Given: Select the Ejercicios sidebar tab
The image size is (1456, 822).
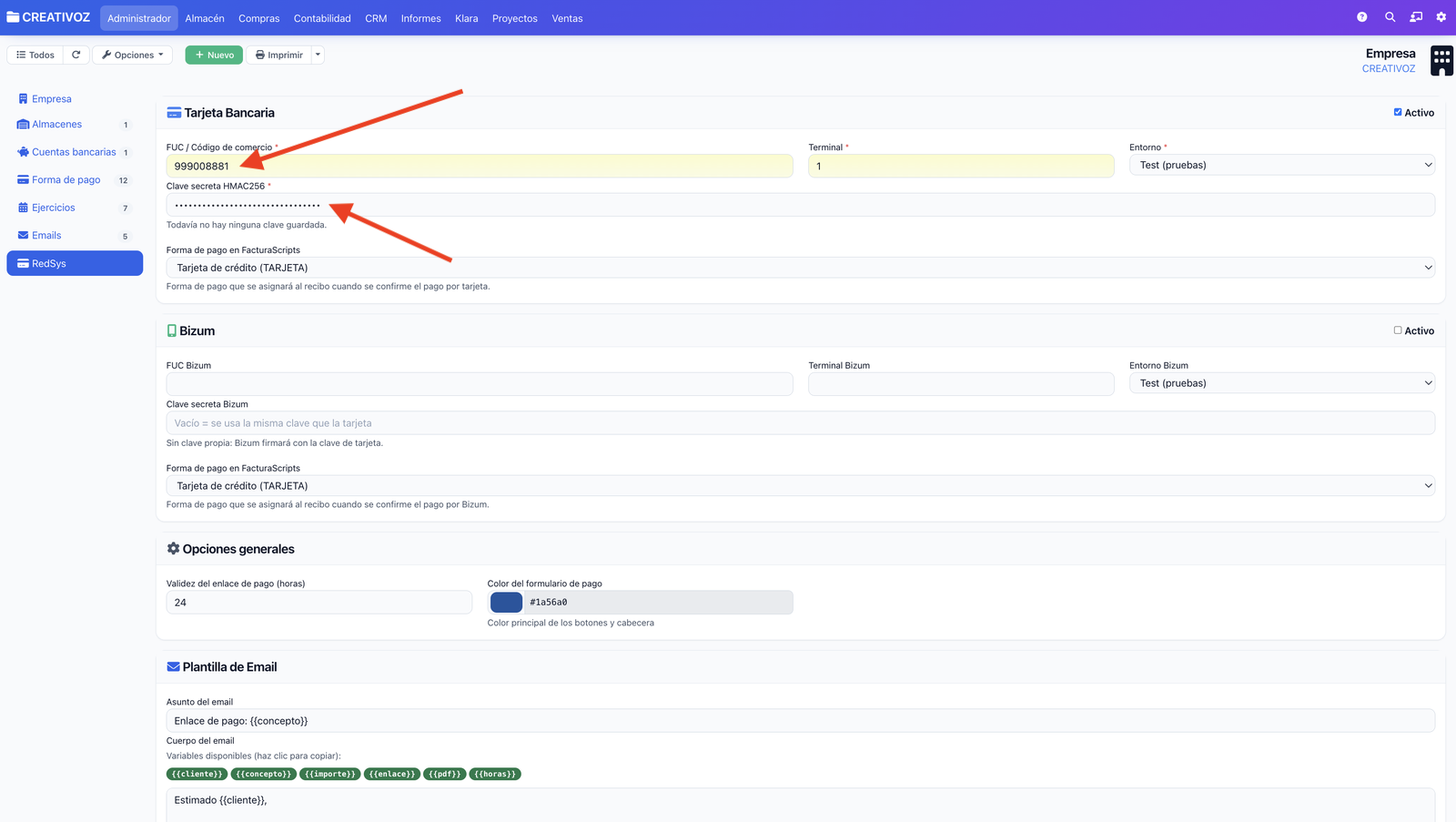Looking at the screenshot, I should click(x=75, y=208).
